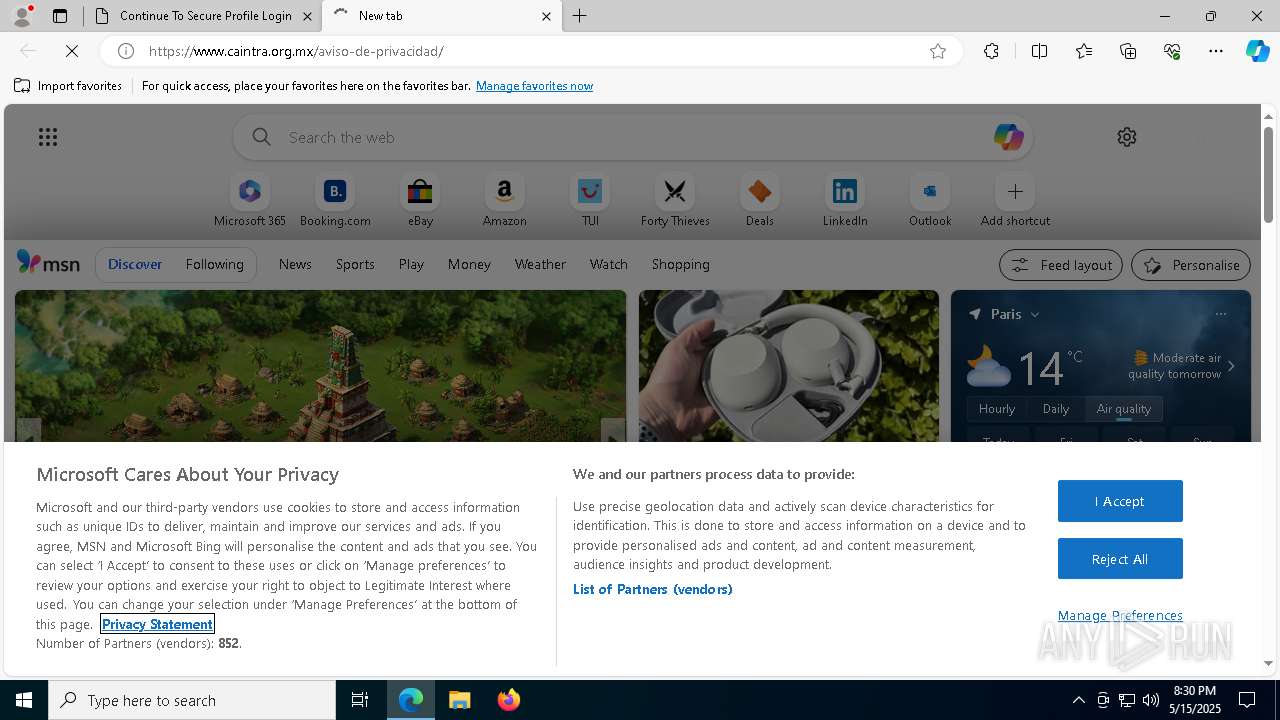Open Task View on taskbar
1280x720 pixels.
click(x=360, y=700)
